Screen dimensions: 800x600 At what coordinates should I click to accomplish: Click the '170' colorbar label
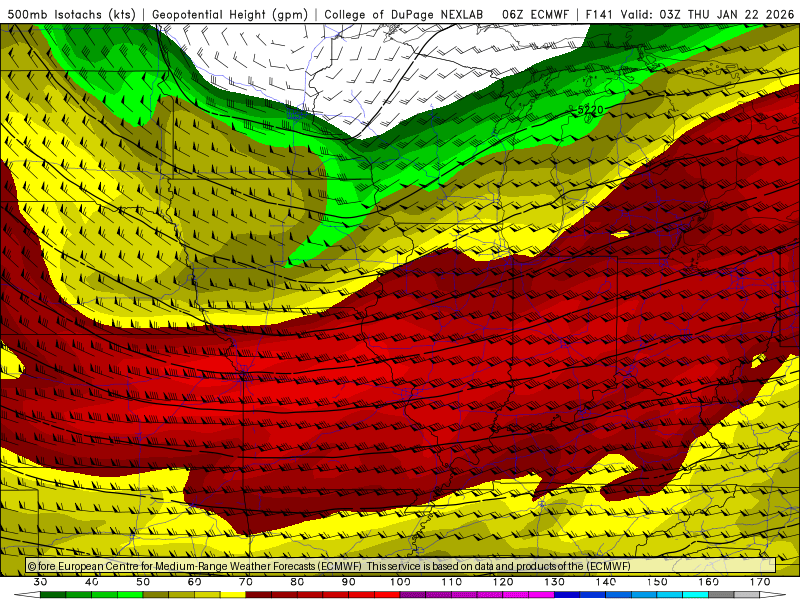click(x=760, y=582)
